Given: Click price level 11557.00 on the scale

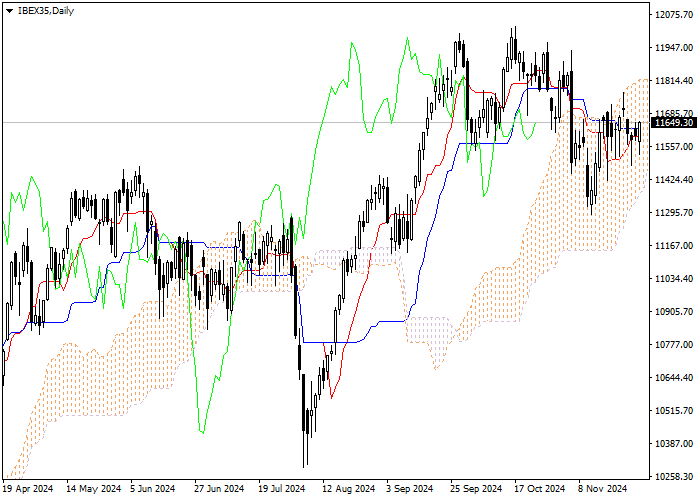Looking at the screenshot, I should coord(674,147).
